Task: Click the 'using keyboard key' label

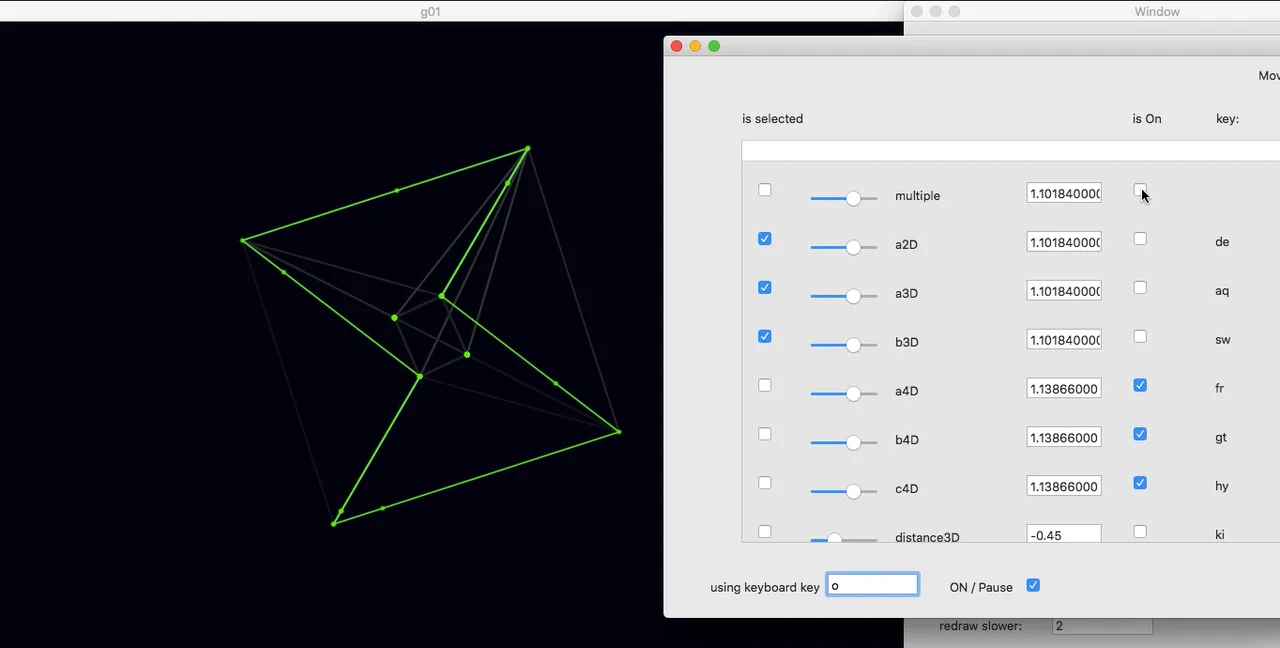Action: (765, 587)
